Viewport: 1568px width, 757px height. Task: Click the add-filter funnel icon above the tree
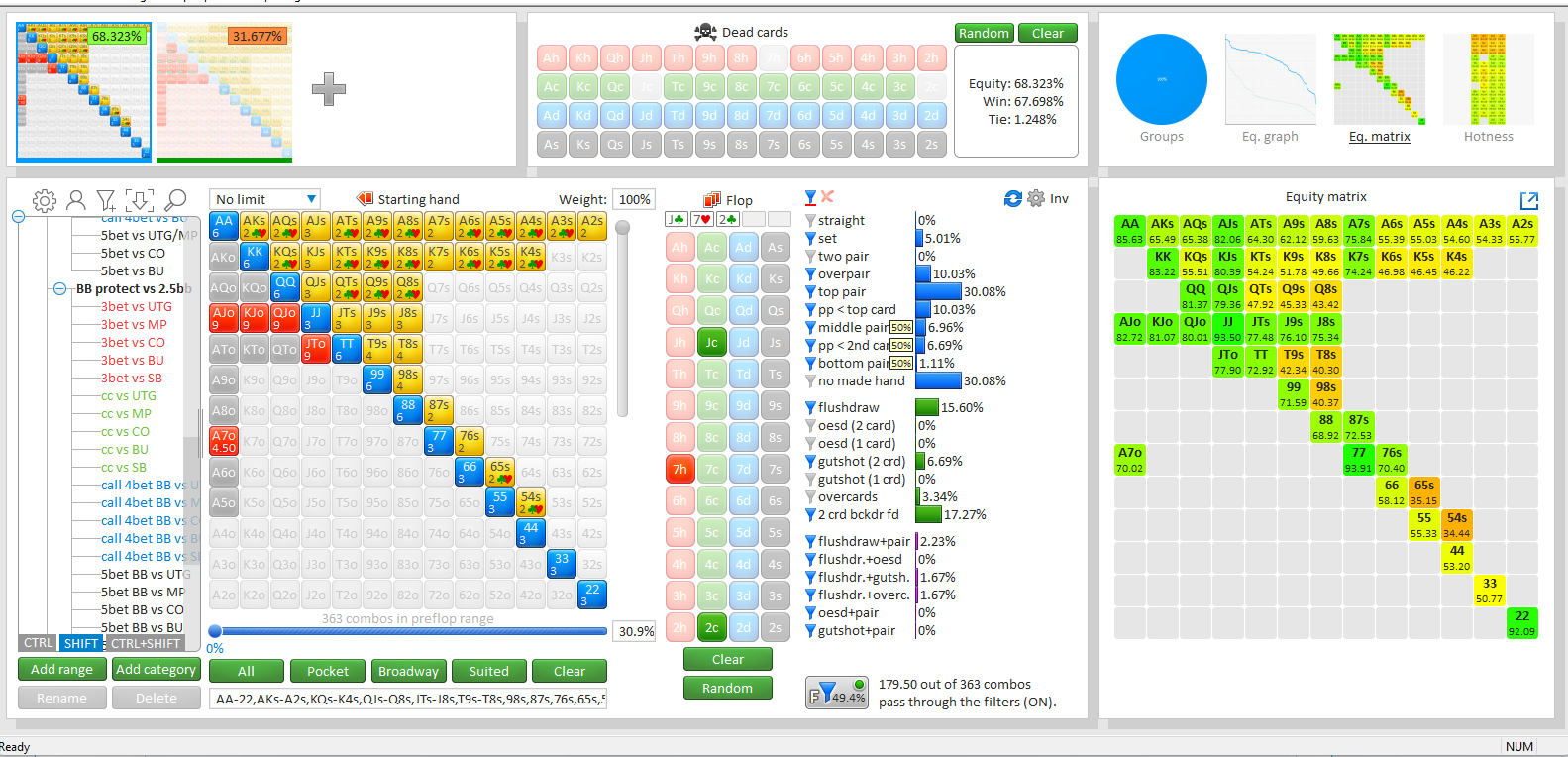click(x=107, y=201)
